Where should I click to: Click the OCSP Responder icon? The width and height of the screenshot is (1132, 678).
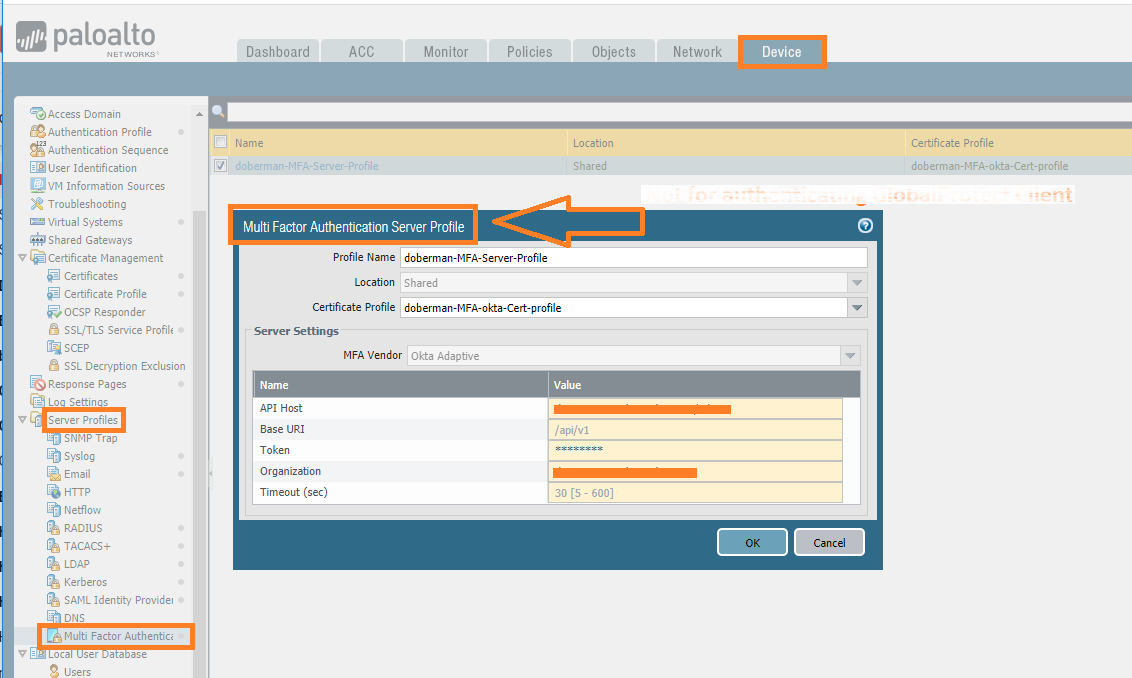[53, 312]
